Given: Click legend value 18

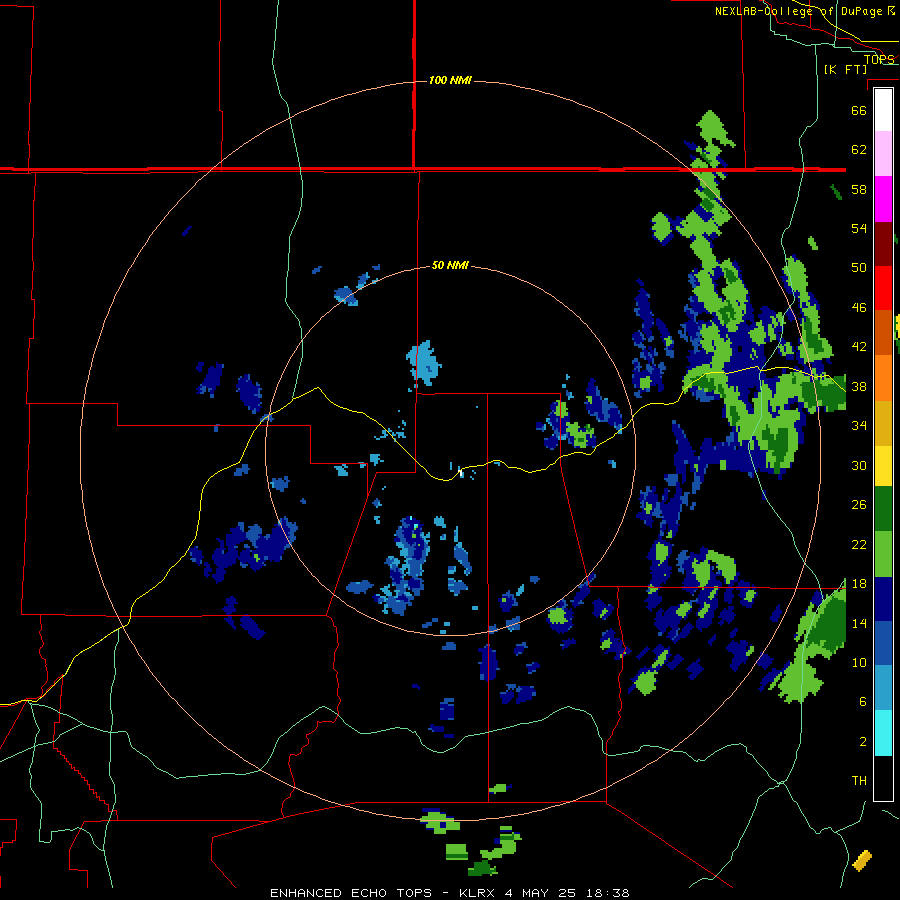Looking at the screenshot, I should coord(859,584).
